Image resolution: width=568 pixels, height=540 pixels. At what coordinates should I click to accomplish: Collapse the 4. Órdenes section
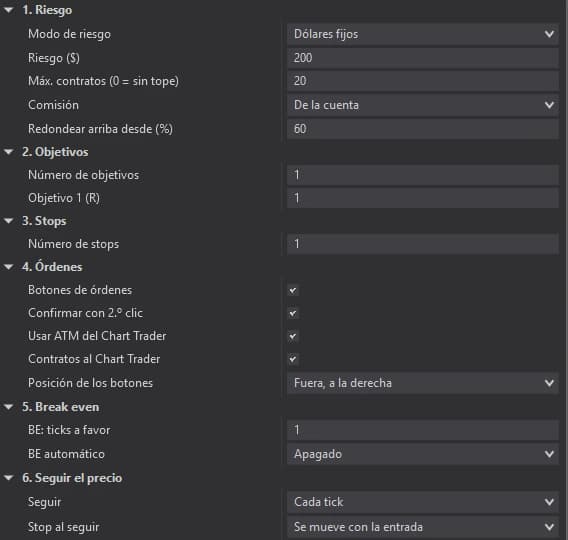coord(8,267)
